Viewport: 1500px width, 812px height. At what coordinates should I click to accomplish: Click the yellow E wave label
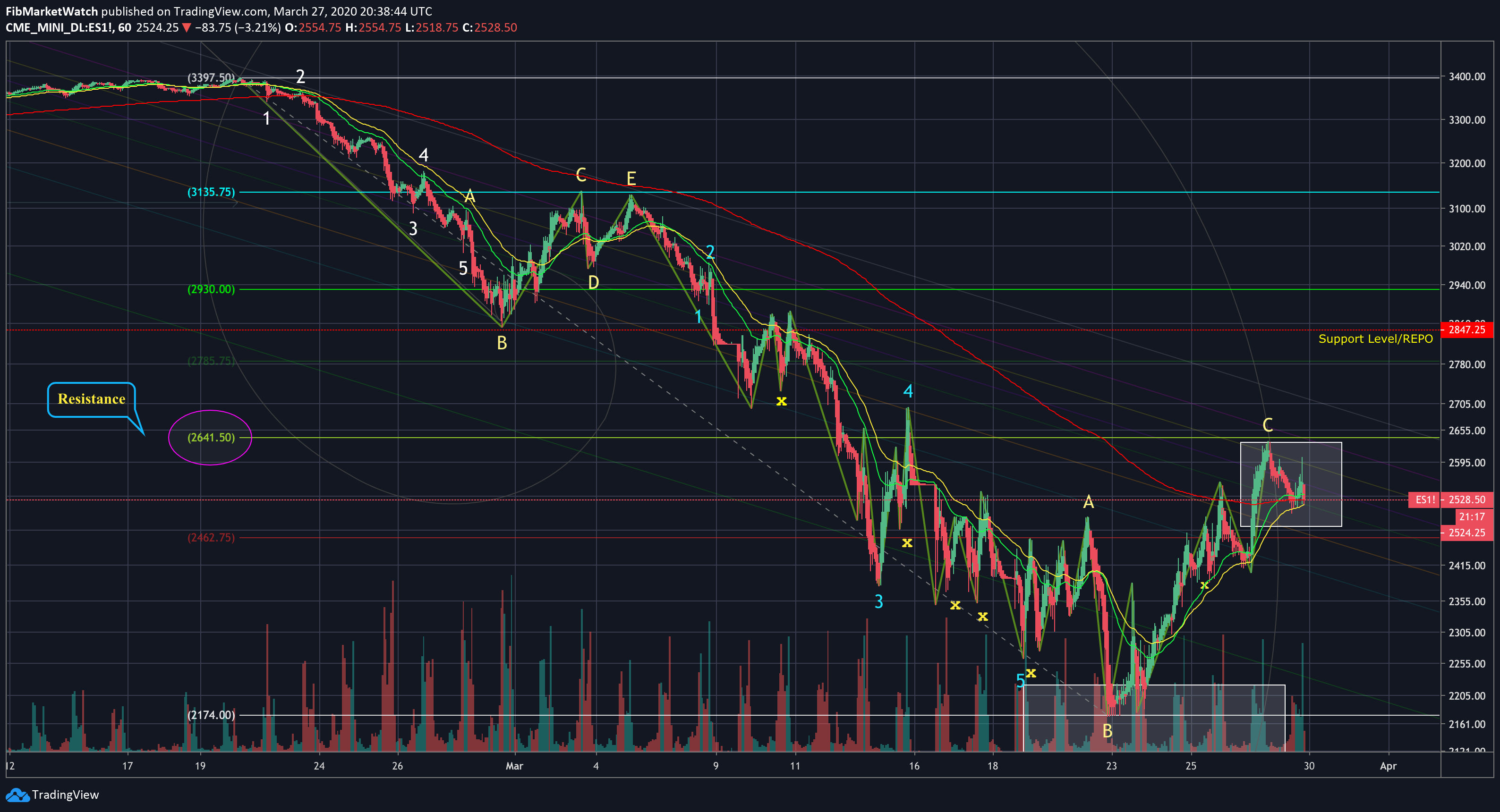[631, 178]
